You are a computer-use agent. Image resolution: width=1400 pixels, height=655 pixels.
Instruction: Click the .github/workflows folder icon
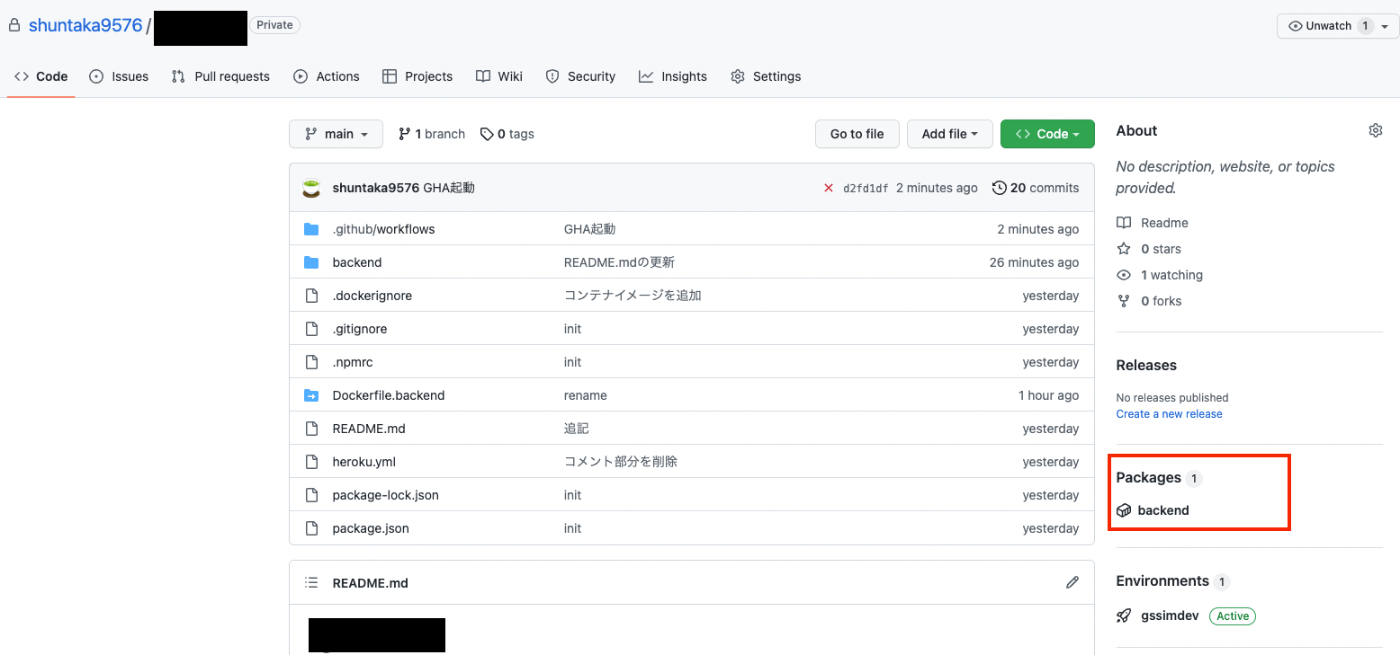(311, 229)
